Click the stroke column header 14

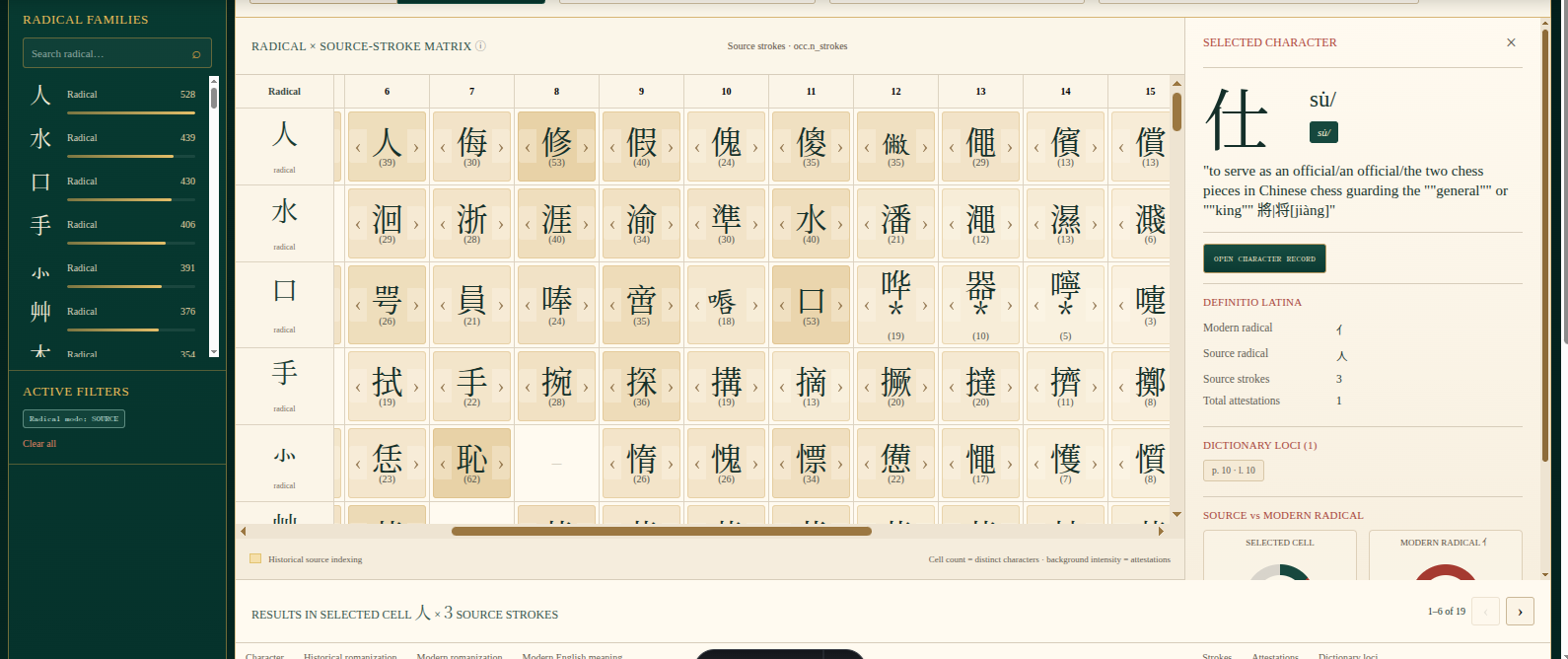pos(1065,92)
